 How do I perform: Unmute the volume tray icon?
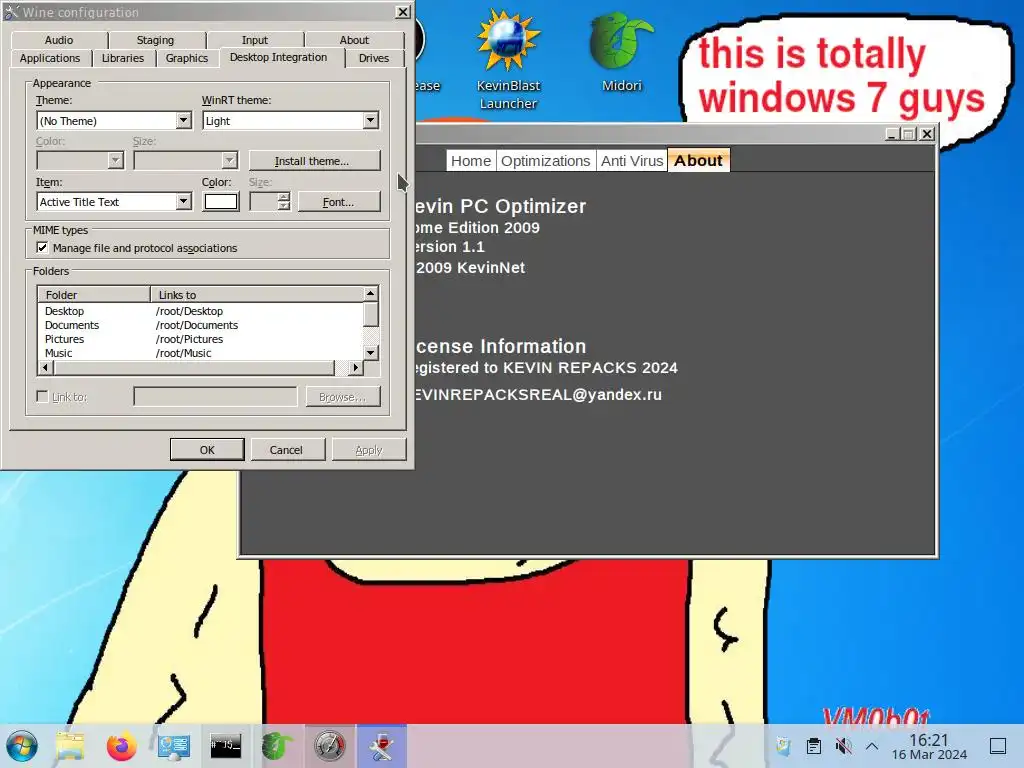pos(843,746)
